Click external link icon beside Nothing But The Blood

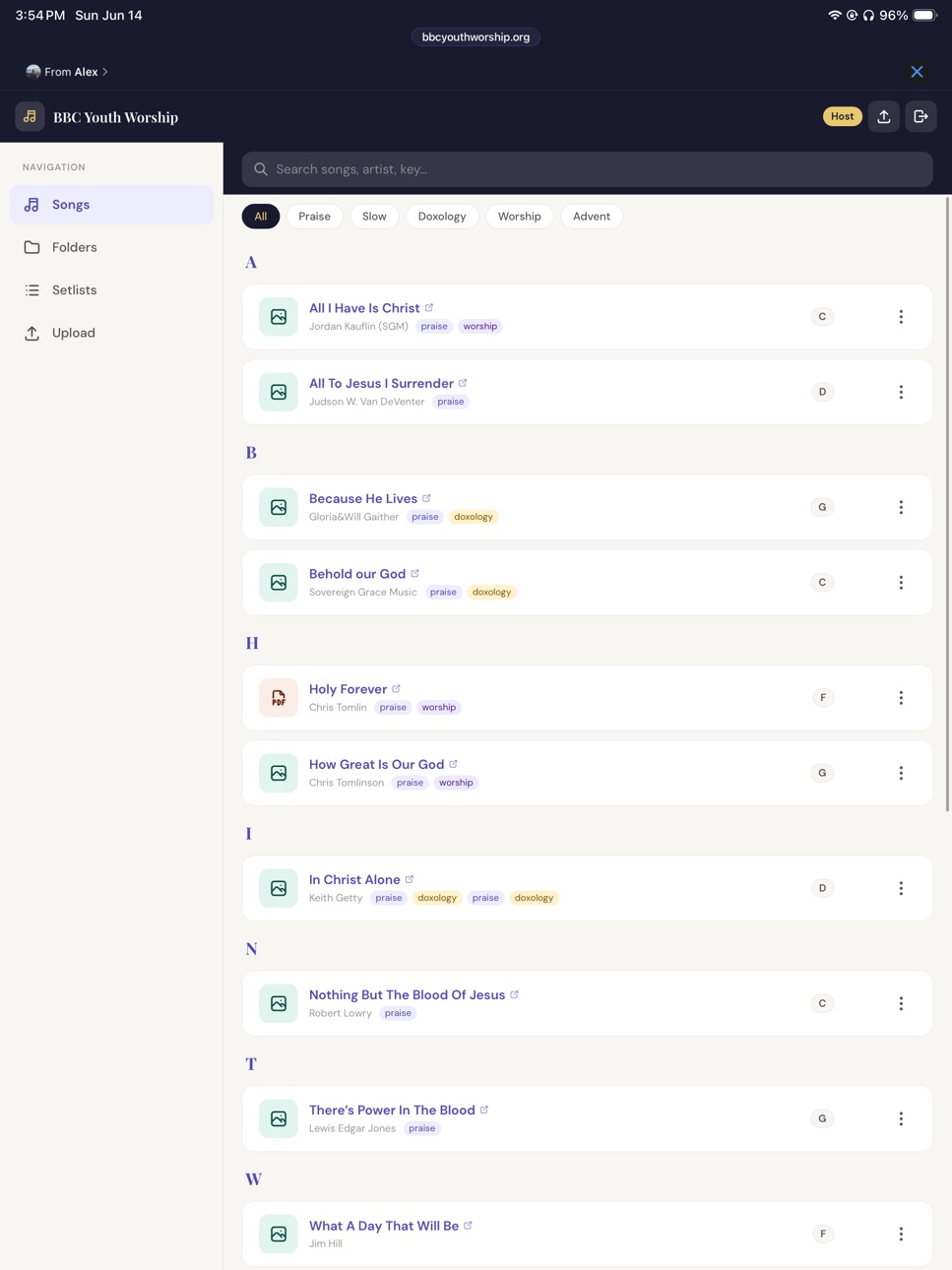(514, 993)
